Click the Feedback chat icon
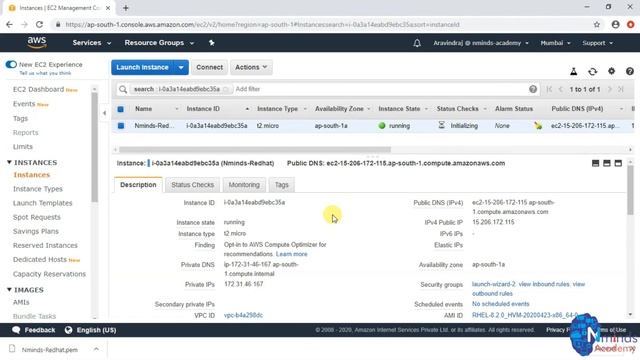The height and width of the screenshot is (360, 640). click(x=16, y=330)
